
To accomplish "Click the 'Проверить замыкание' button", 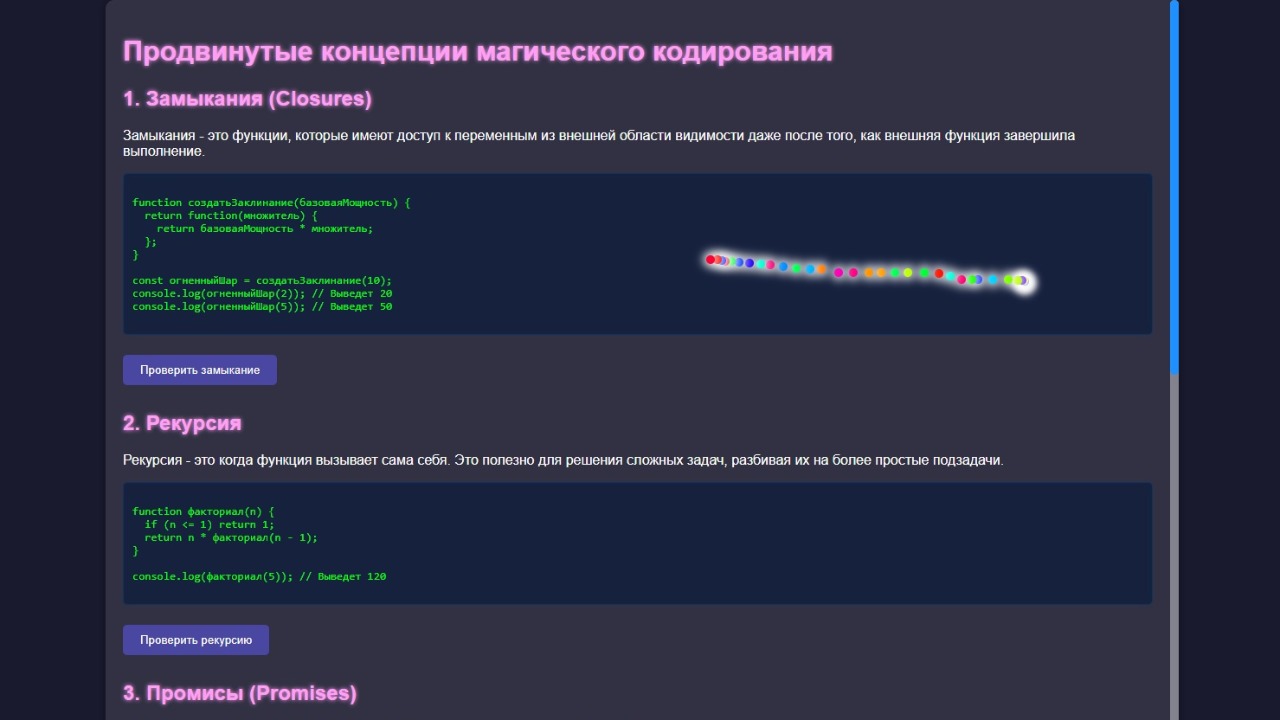I will pos(199,369).
